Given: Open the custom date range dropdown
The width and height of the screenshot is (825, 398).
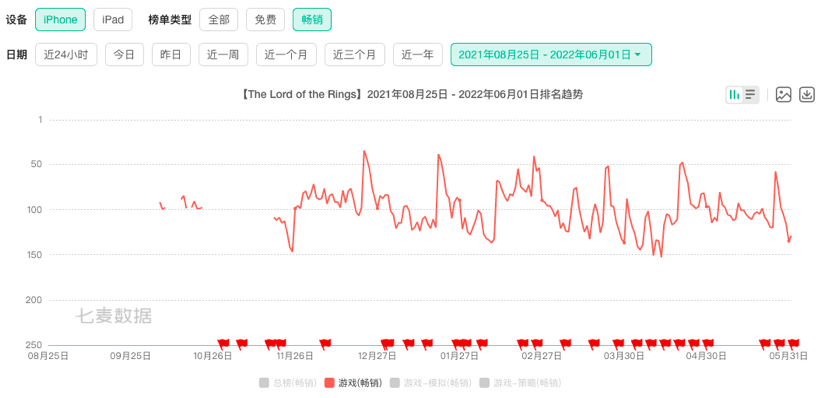Looking at the screenshot, I should 551,55.
